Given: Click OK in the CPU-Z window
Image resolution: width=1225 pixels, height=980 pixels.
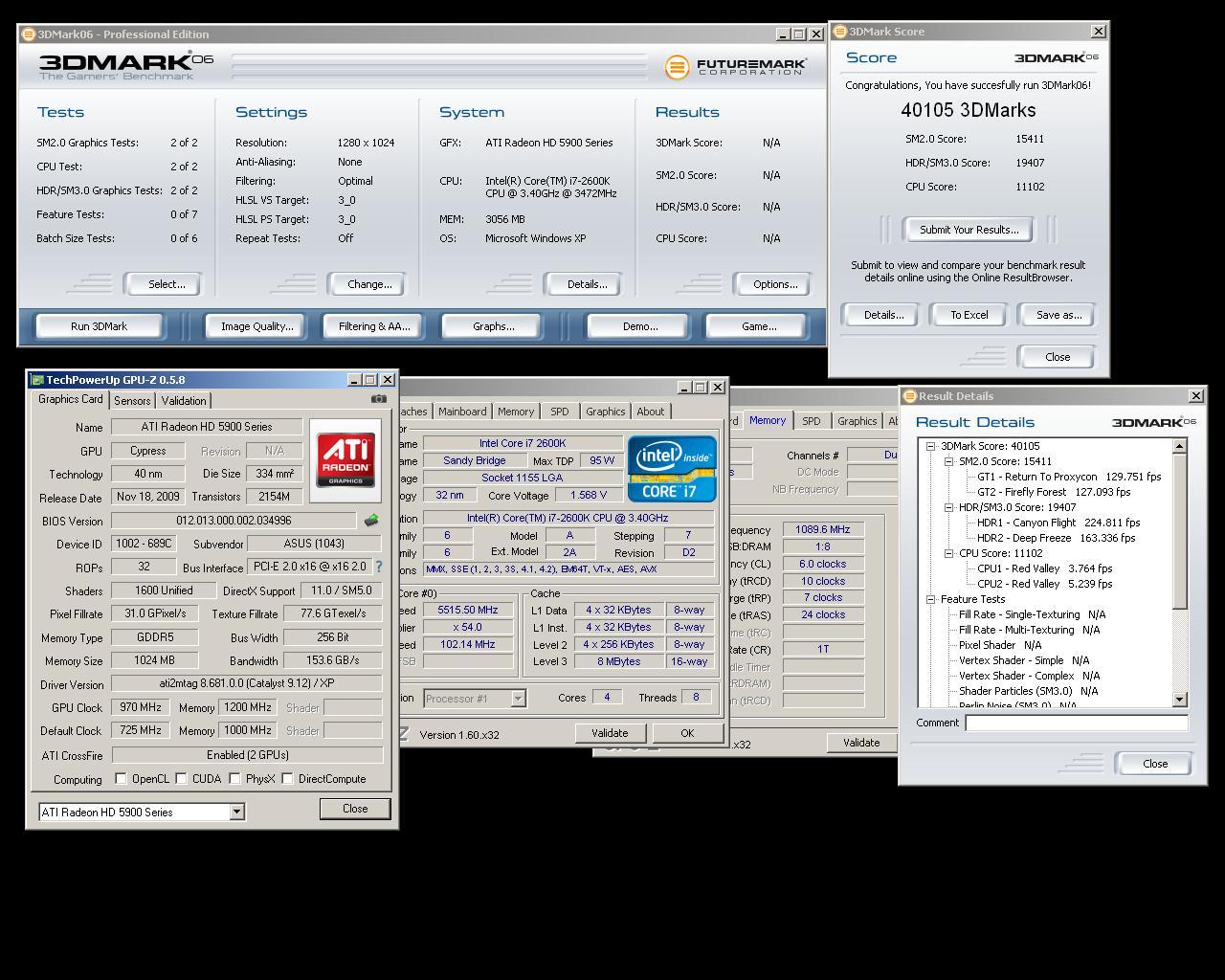Looking at the screenshot, I should coord(687,733).
